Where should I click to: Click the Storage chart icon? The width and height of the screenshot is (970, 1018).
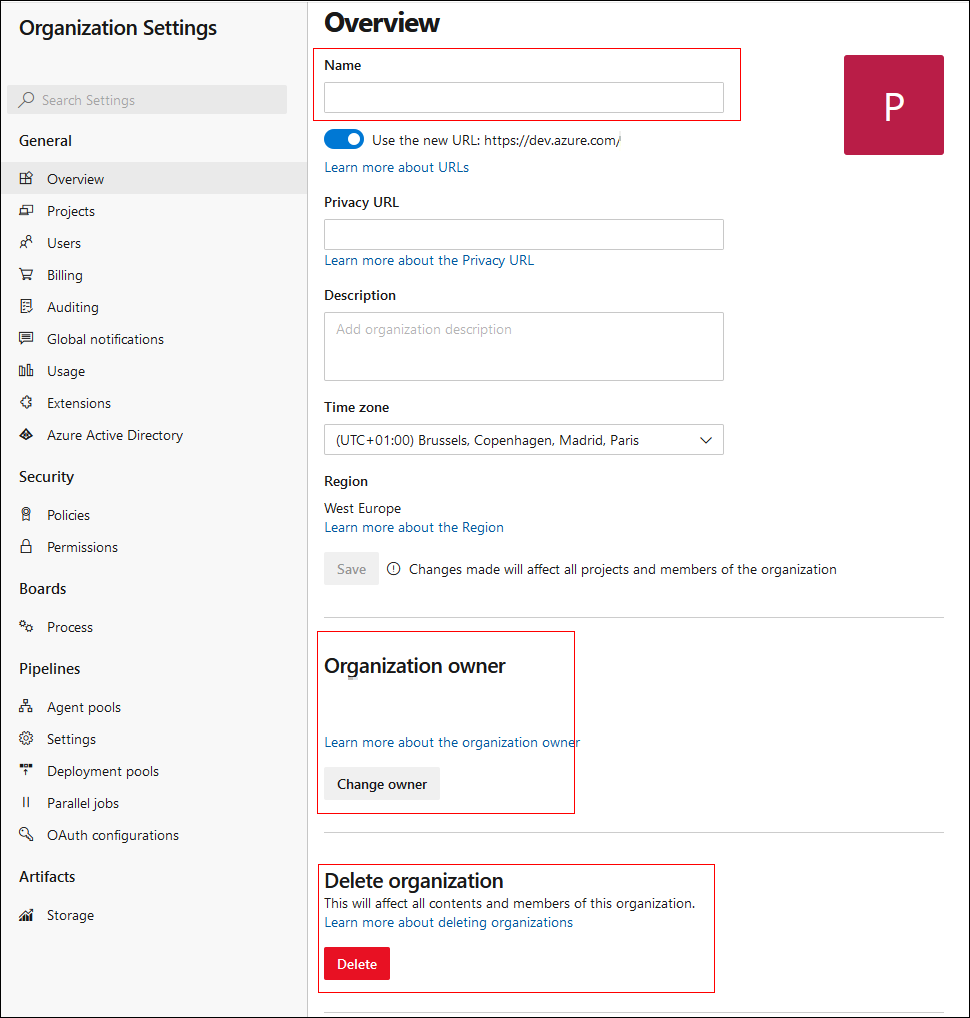[x=26, y=915]
